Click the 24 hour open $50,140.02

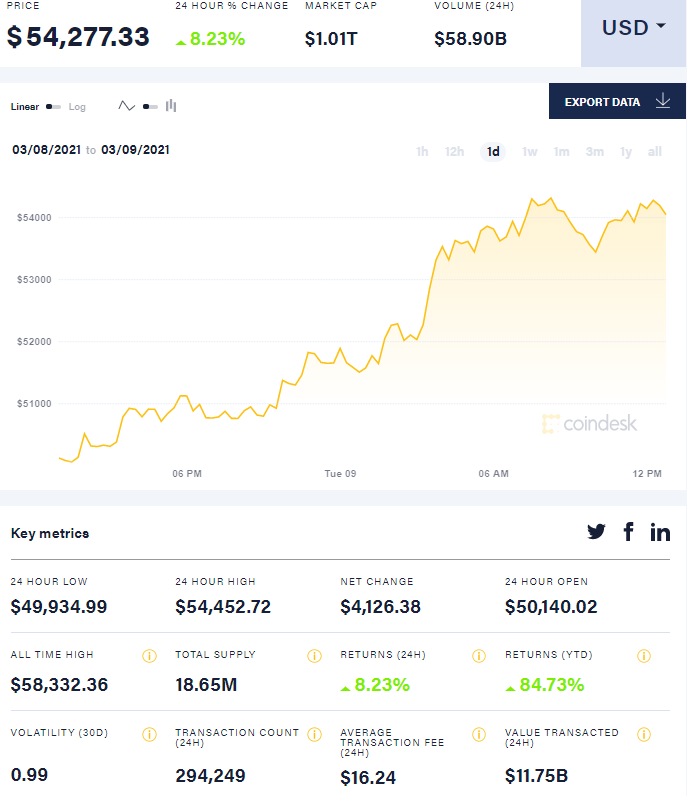pos(551,607)
